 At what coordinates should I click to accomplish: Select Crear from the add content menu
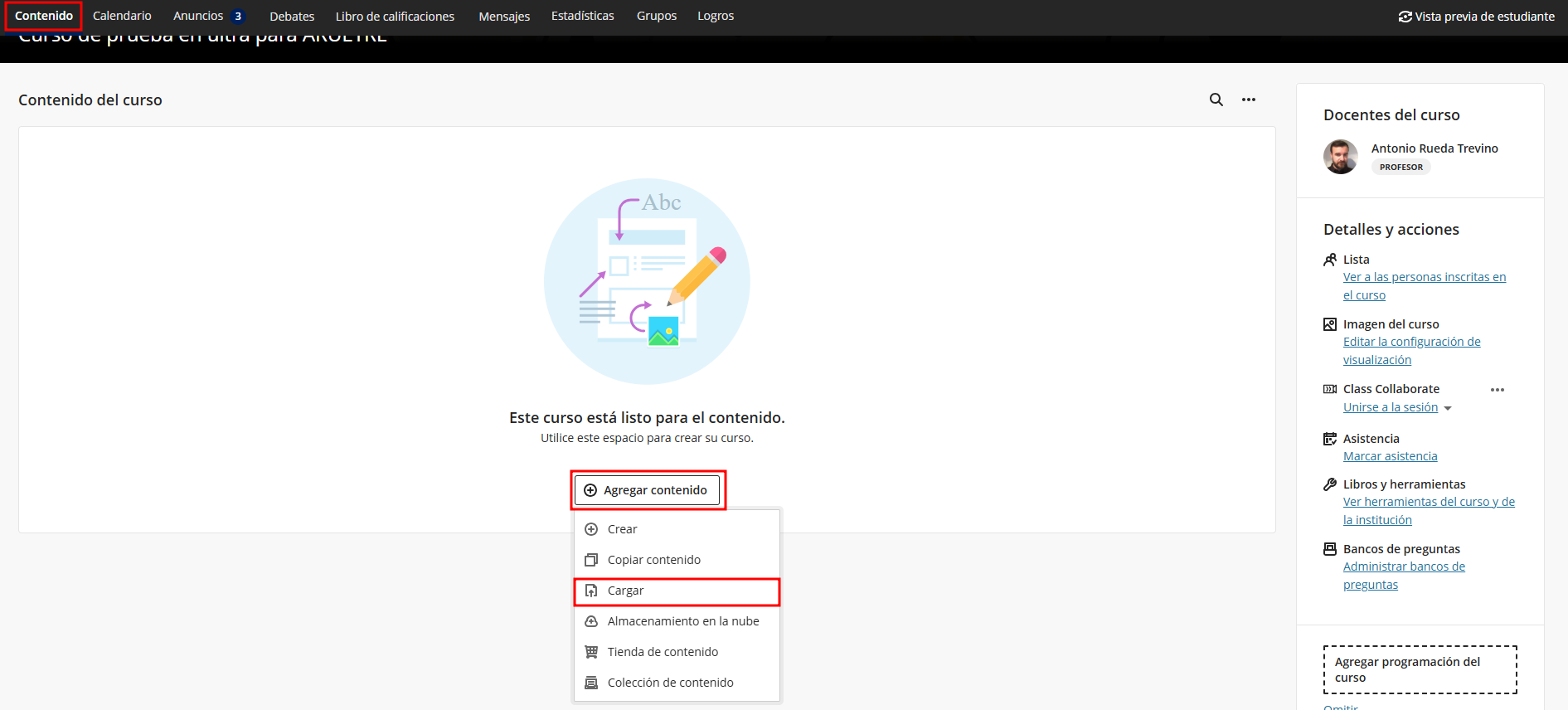click(622, 529)
